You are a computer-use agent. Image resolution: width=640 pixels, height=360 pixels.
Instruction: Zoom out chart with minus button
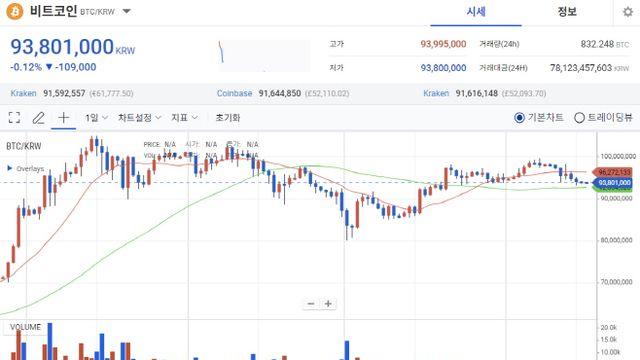tap(311, 304)
